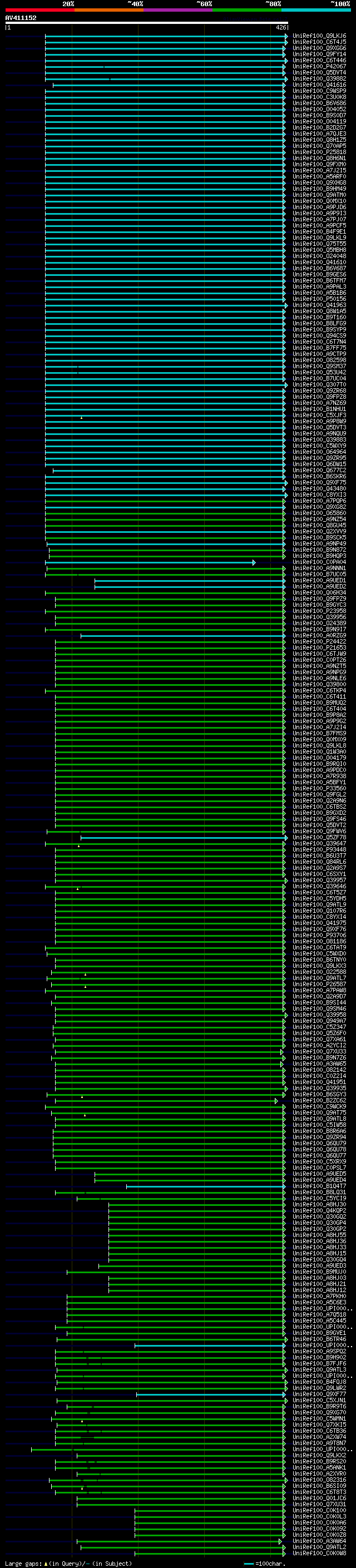Click the =100char. scale legend

[264, 1563]
